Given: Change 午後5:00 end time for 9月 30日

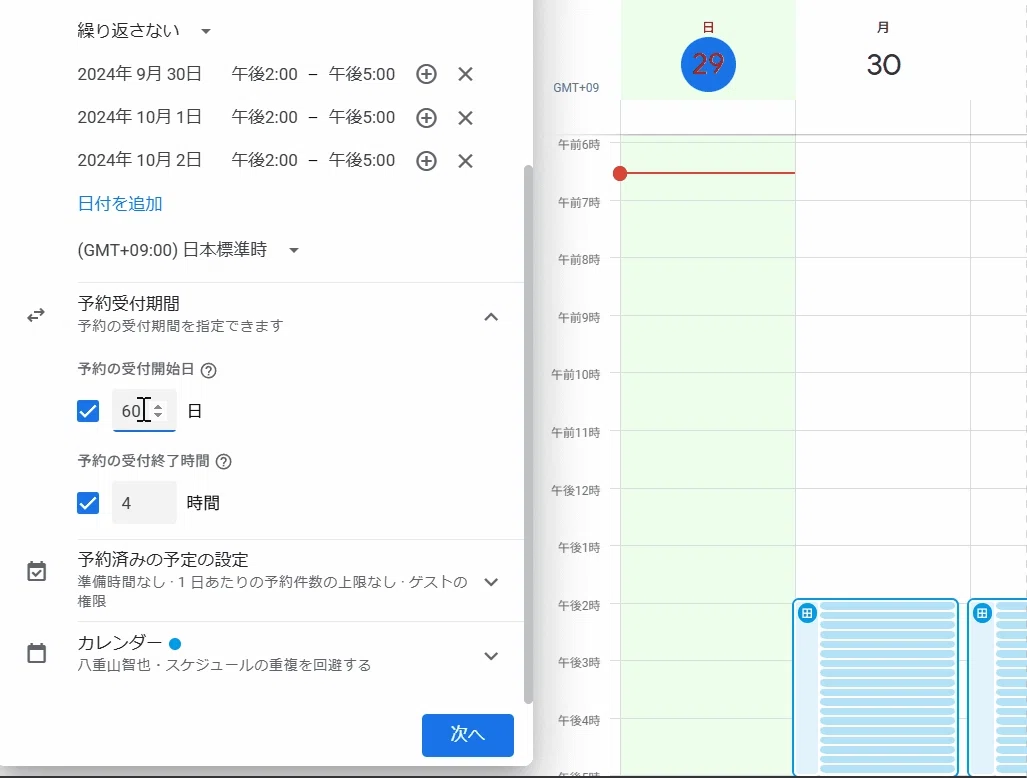Looking at the screenshot, I should click(x=362, y=74).
